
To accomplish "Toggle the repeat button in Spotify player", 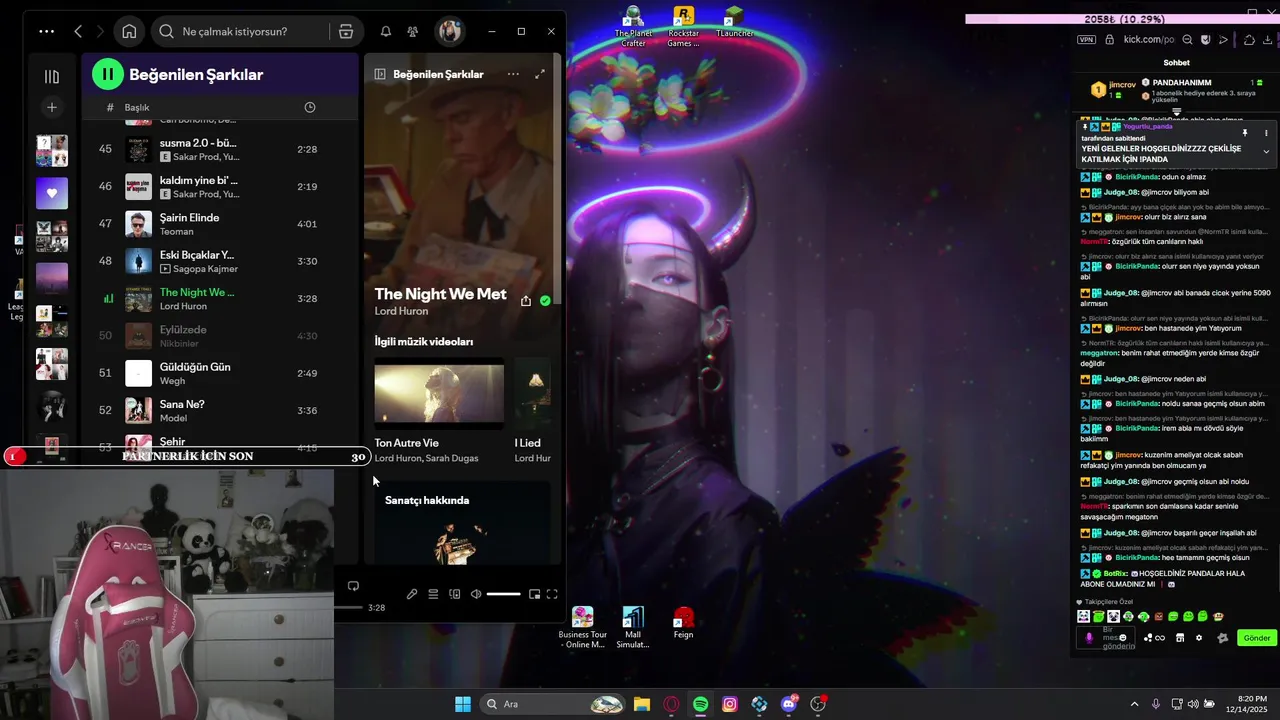I will 353,586.
